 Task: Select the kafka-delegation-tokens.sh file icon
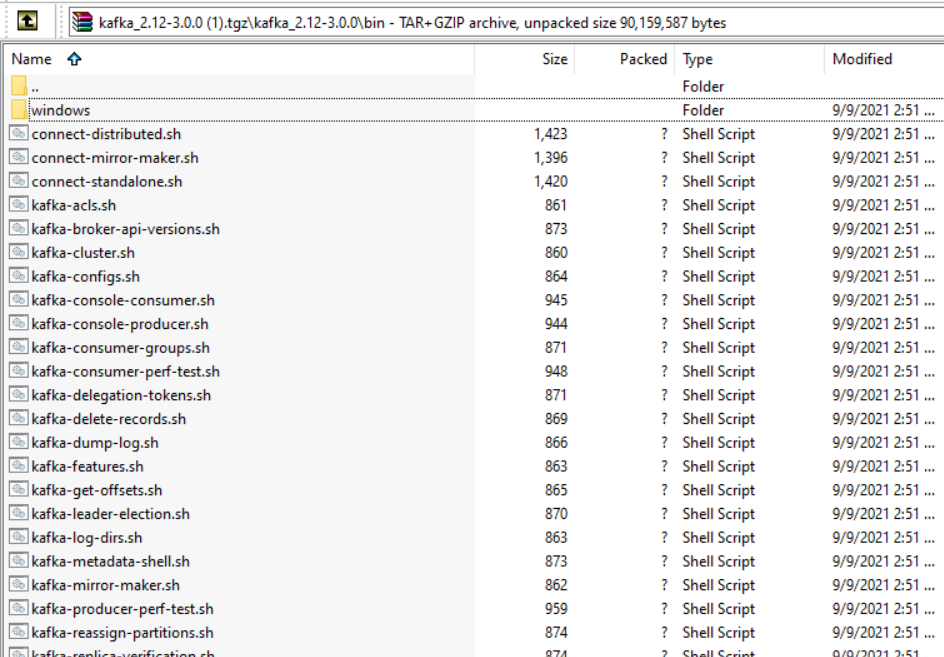19,394
